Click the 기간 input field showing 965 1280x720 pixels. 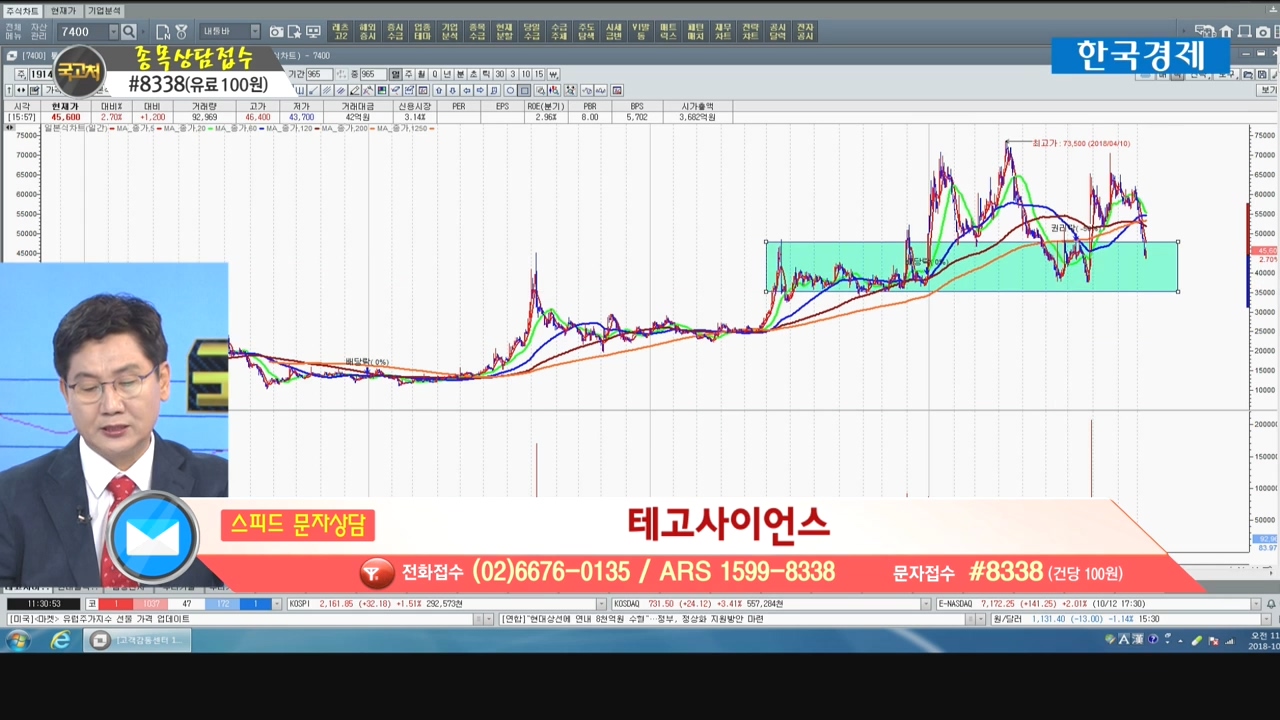coord(320,74)
